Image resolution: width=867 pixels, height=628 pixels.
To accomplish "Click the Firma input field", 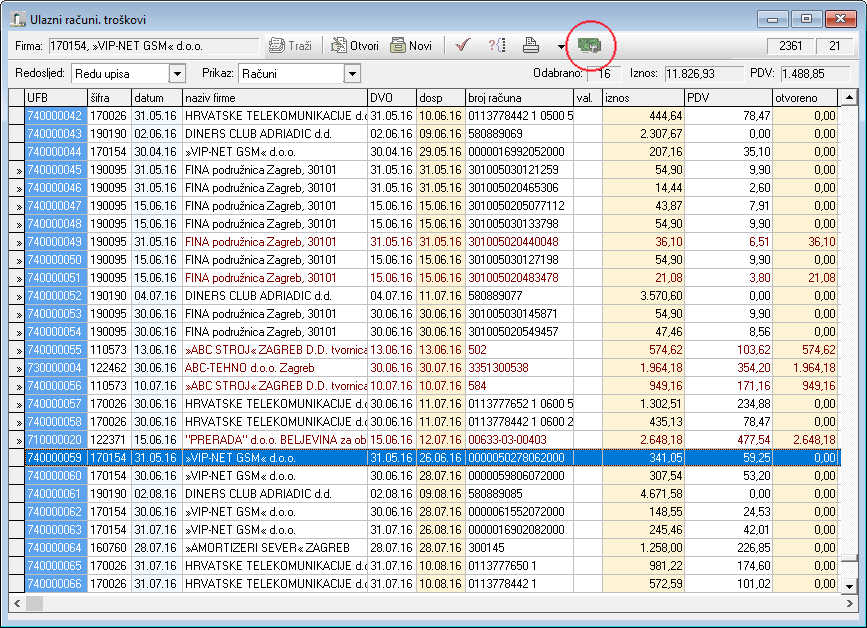I will click(154, 46).
